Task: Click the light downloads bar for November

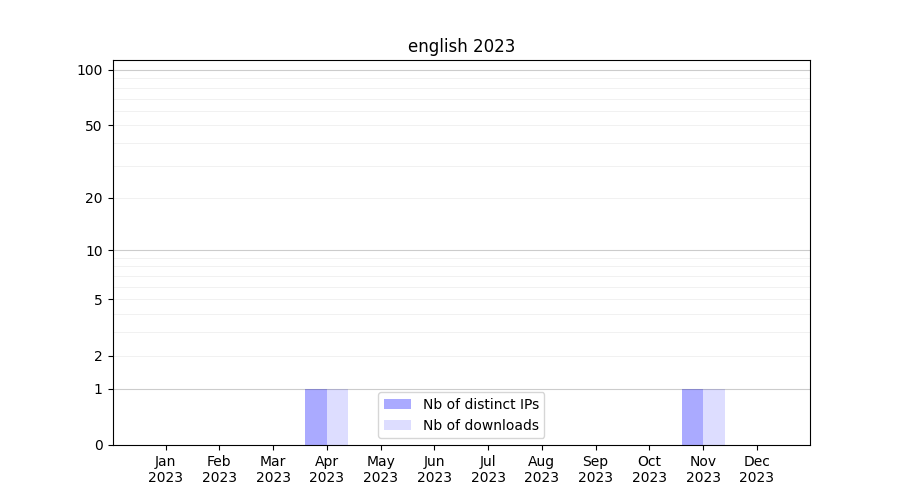Action: click(x=714, y=417)
